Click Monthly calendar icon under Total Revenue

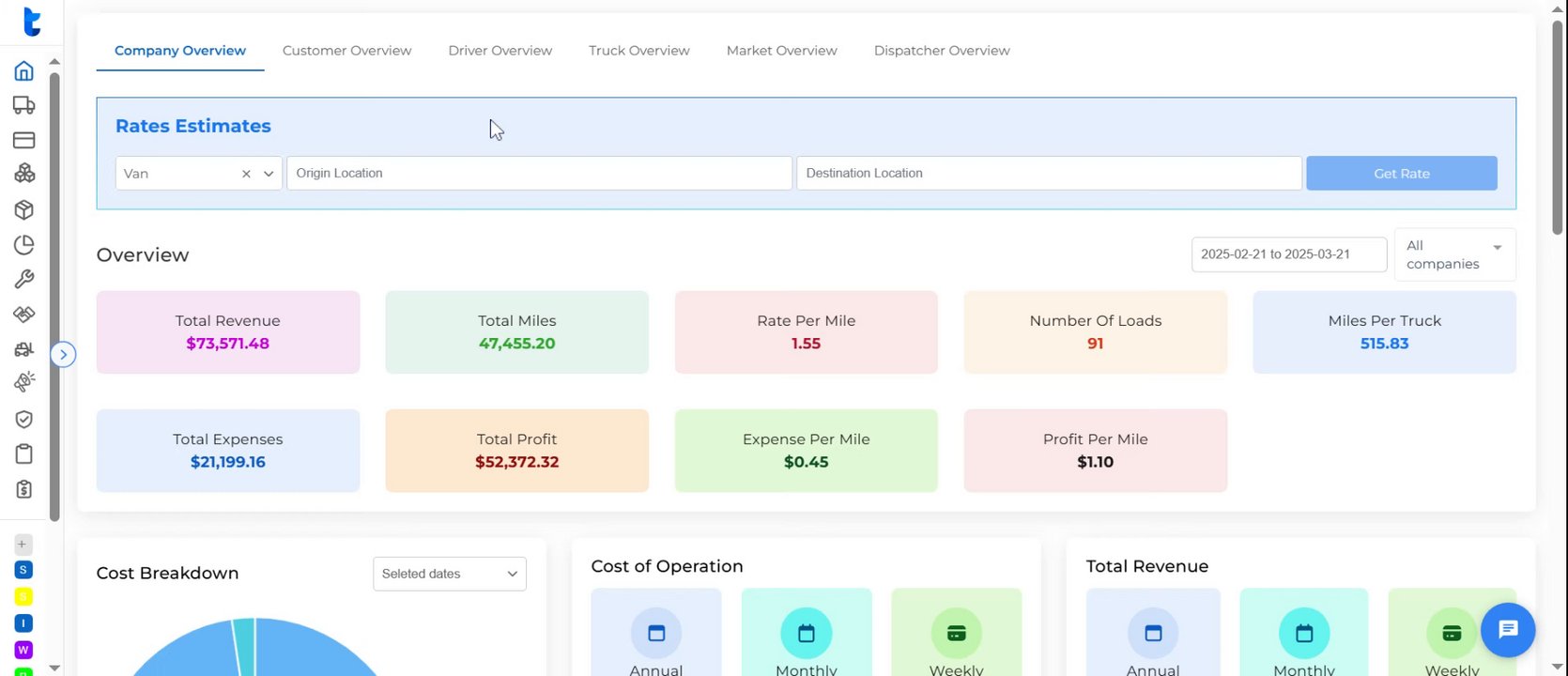tap(1304, 633)
